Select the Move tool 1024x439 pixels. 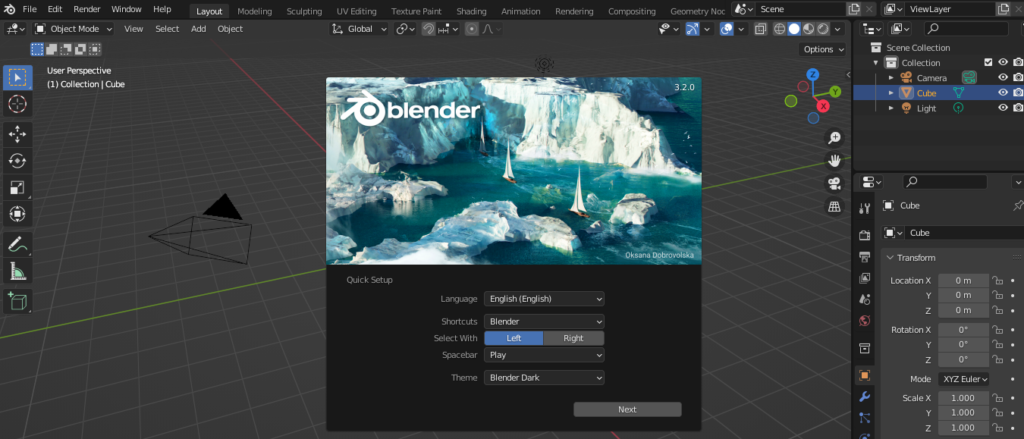point(18,135)
